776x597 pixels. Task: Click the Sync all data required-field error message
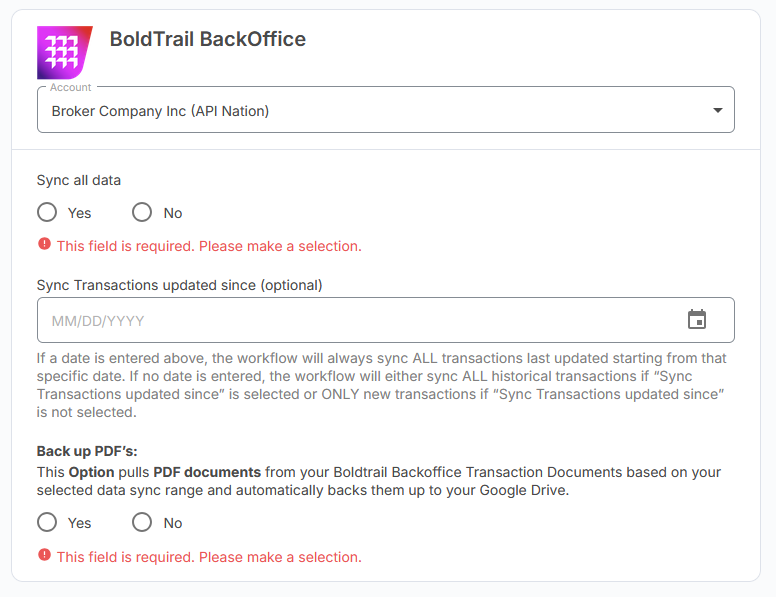pos(209,246)
